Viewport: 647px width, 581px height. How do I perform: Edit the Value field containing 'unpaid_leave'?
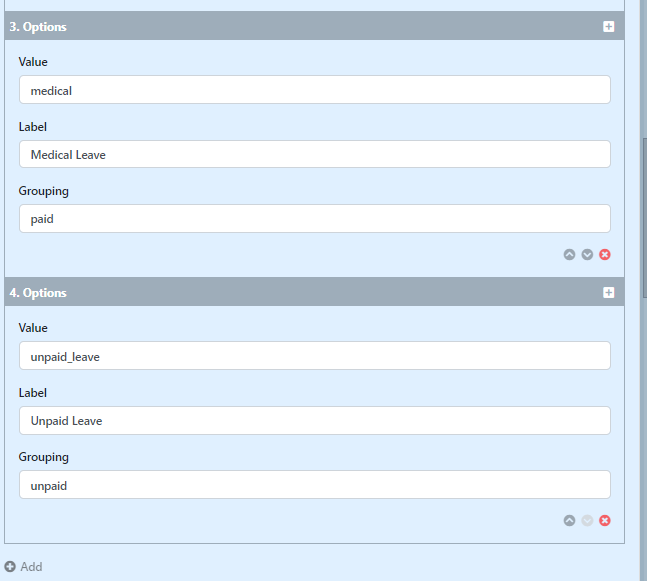[x=314, y=356]
